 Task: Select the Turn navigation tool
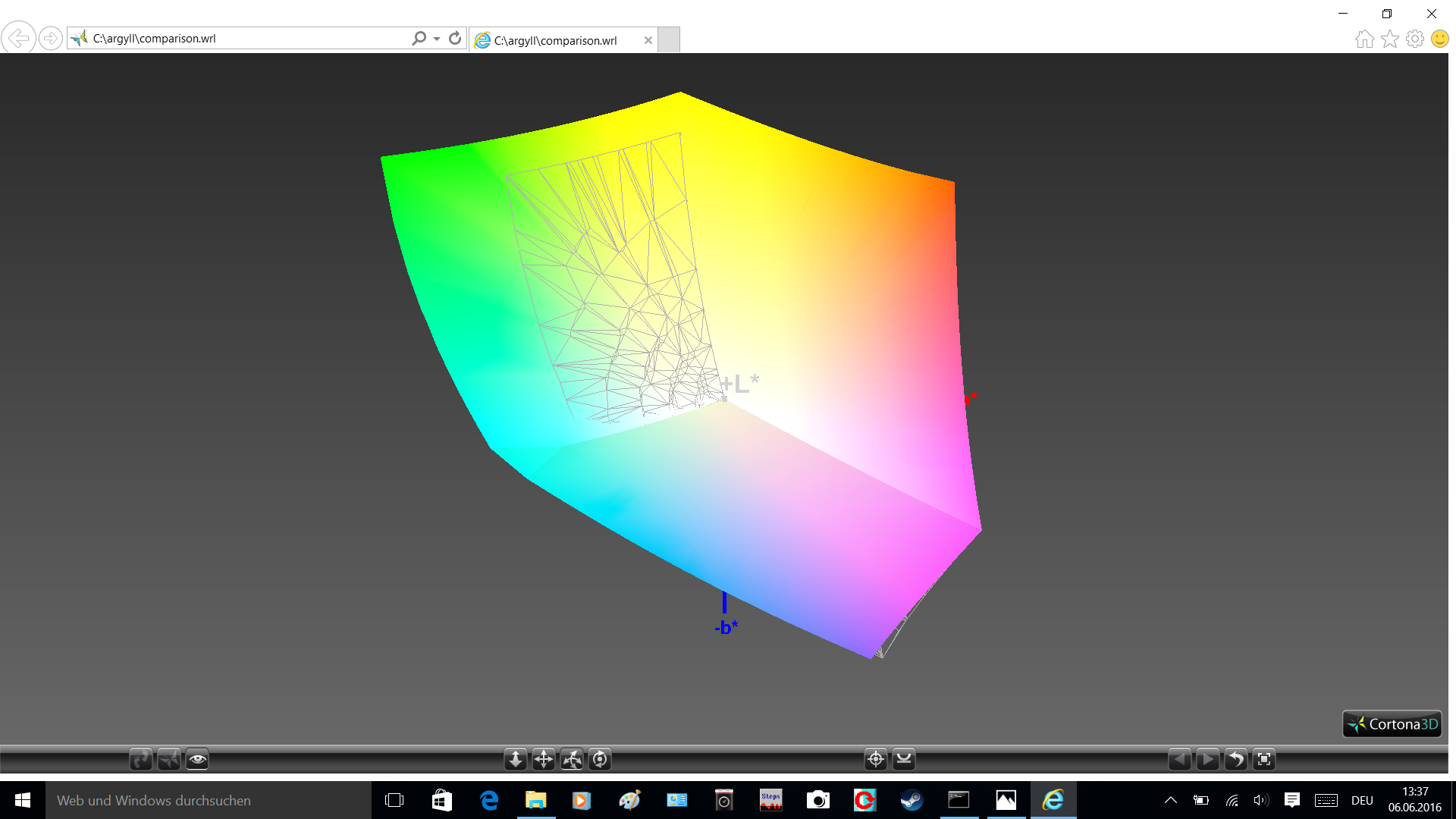coord(572,759)
